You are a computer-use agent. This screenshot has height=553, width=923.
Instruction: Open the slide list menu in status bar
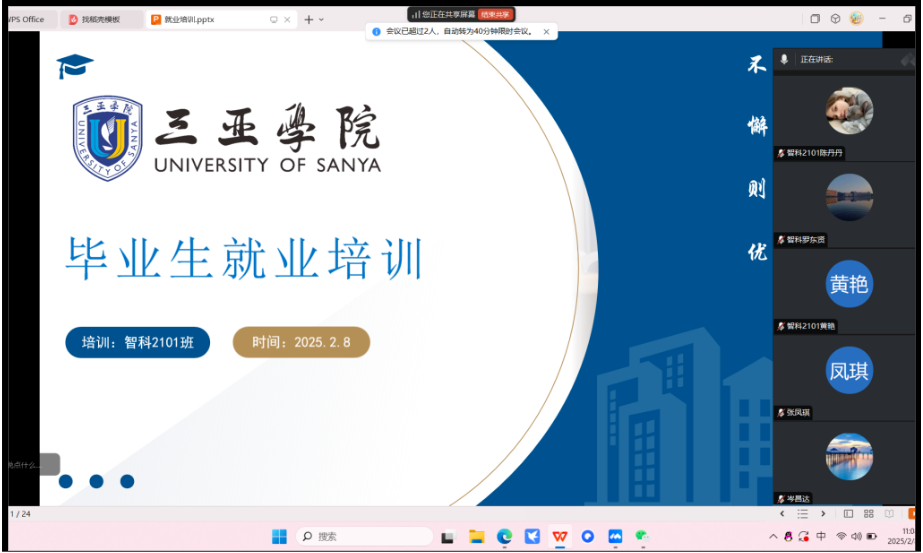point(802,513)
